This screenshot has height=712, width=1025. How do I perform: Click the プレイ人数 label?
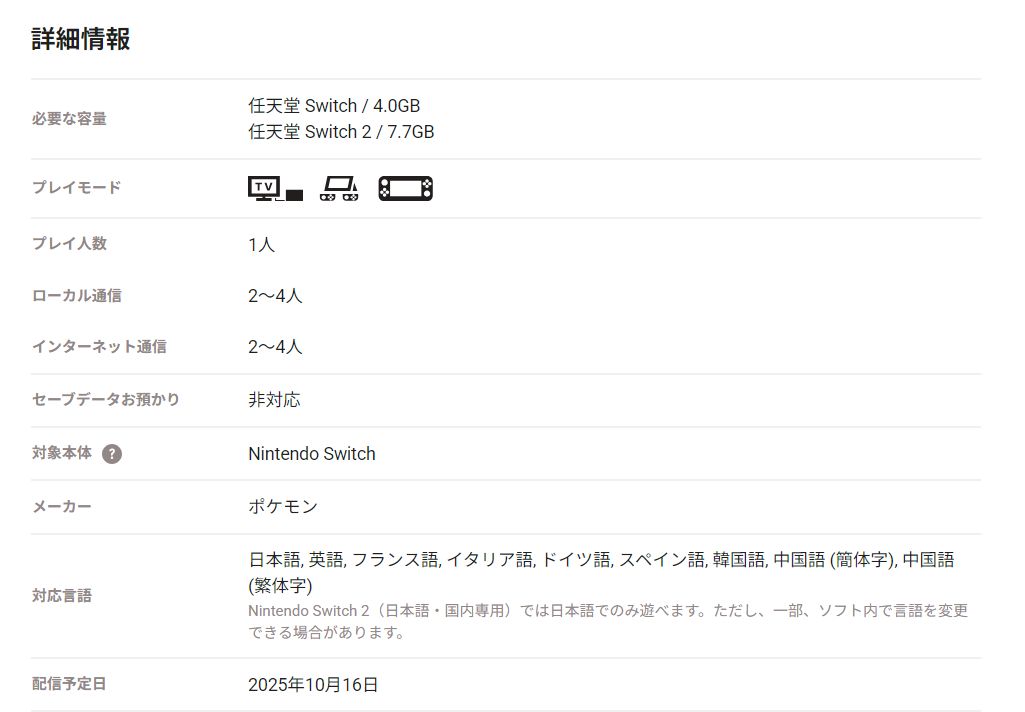point(69,243)
